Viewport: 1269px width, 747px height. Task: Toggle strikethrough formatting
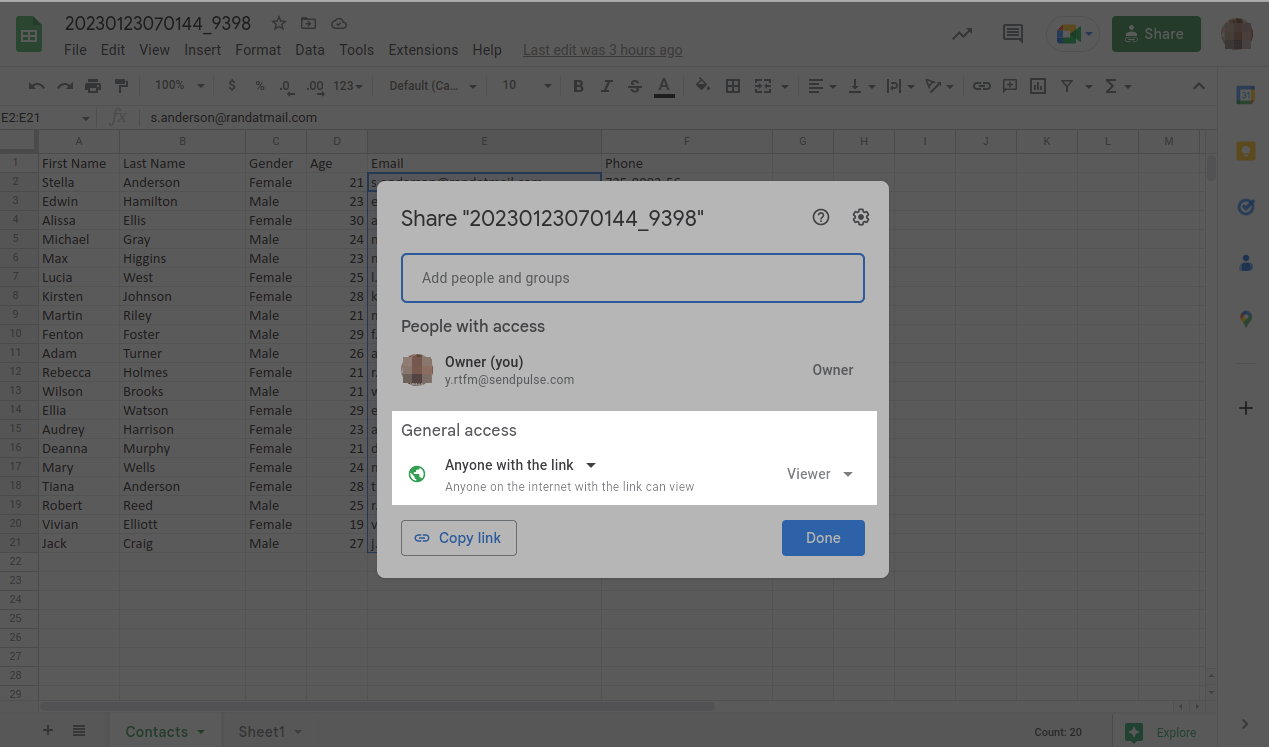(x=634, y=86)
